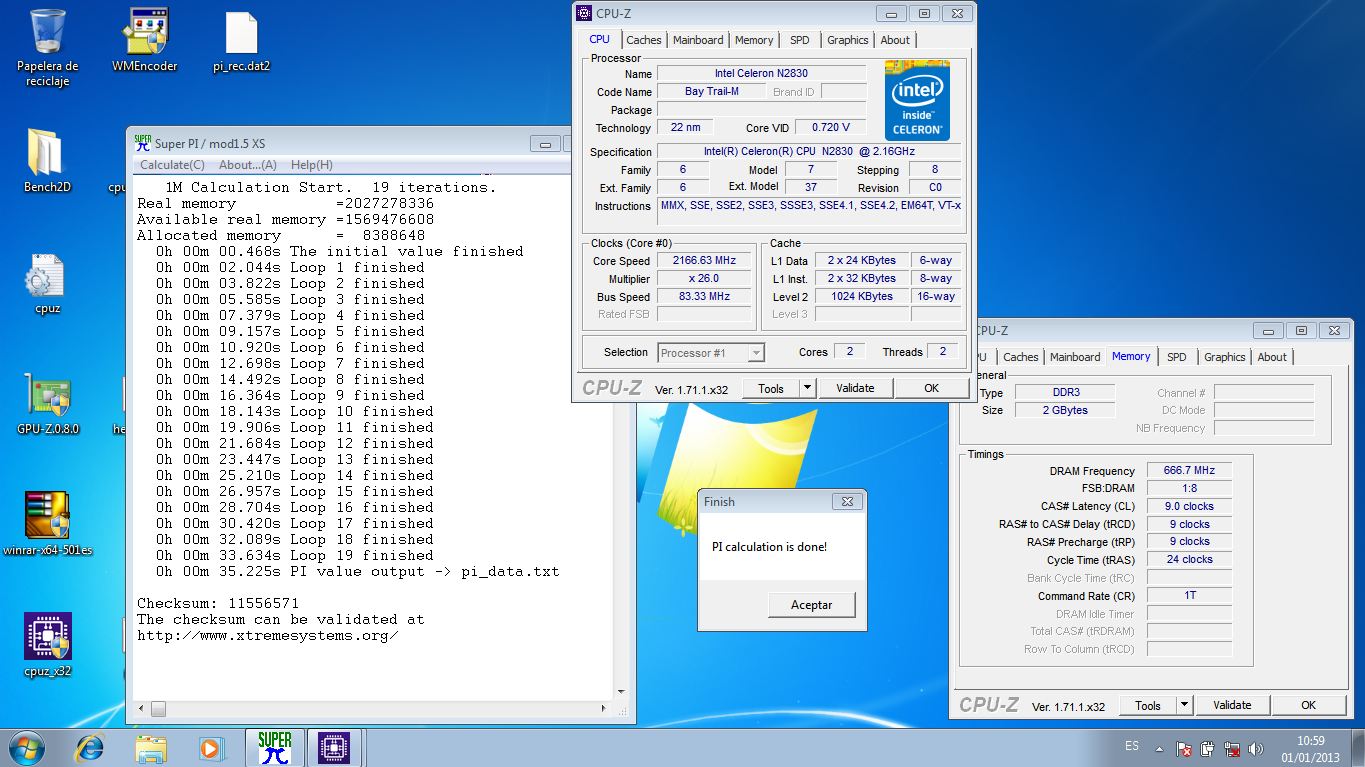The height and width of the screenshot is (767, 1365).
Task: Open Caches tab in rear CPU-Z window
Action: point(1021,357)
